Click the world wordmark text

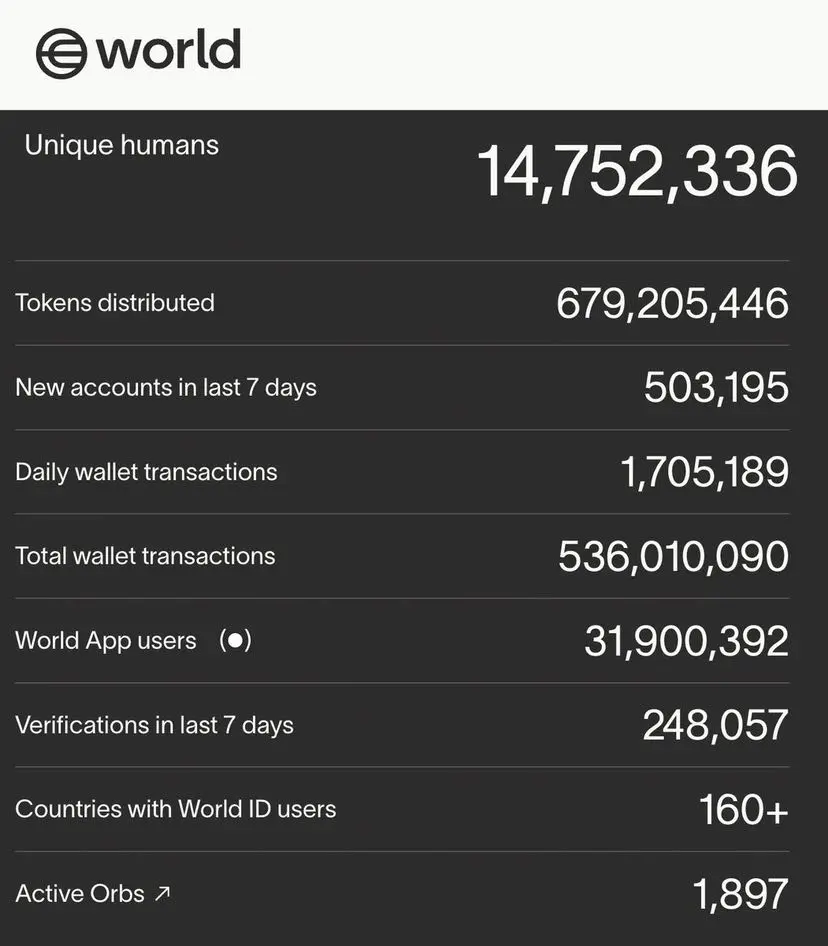169,49
